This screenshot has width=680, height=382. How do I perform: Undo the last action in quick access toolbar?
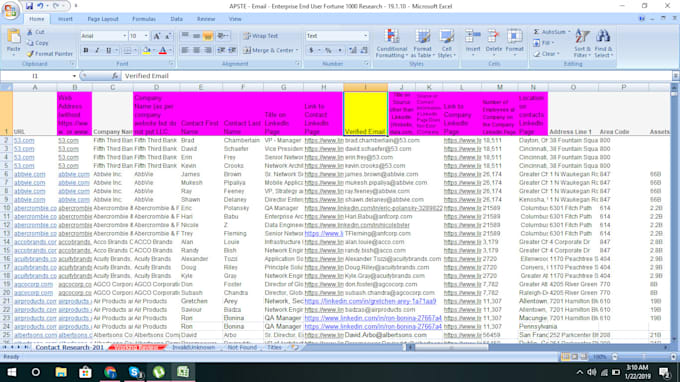(40, 6)
